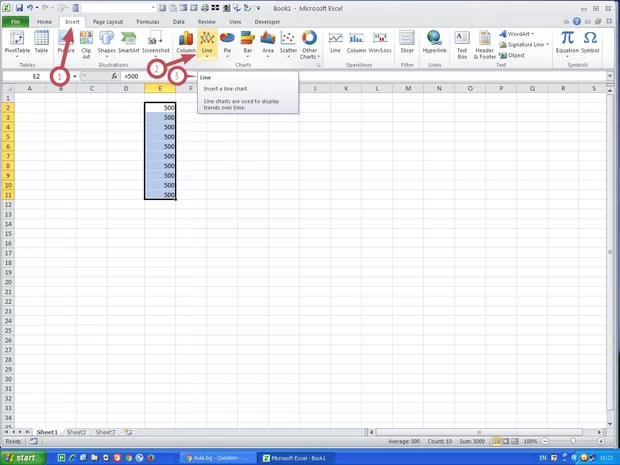Select the Sheet2 worksheet tab
This screenshot has width=620, height=465.
[x=76, y=432]
